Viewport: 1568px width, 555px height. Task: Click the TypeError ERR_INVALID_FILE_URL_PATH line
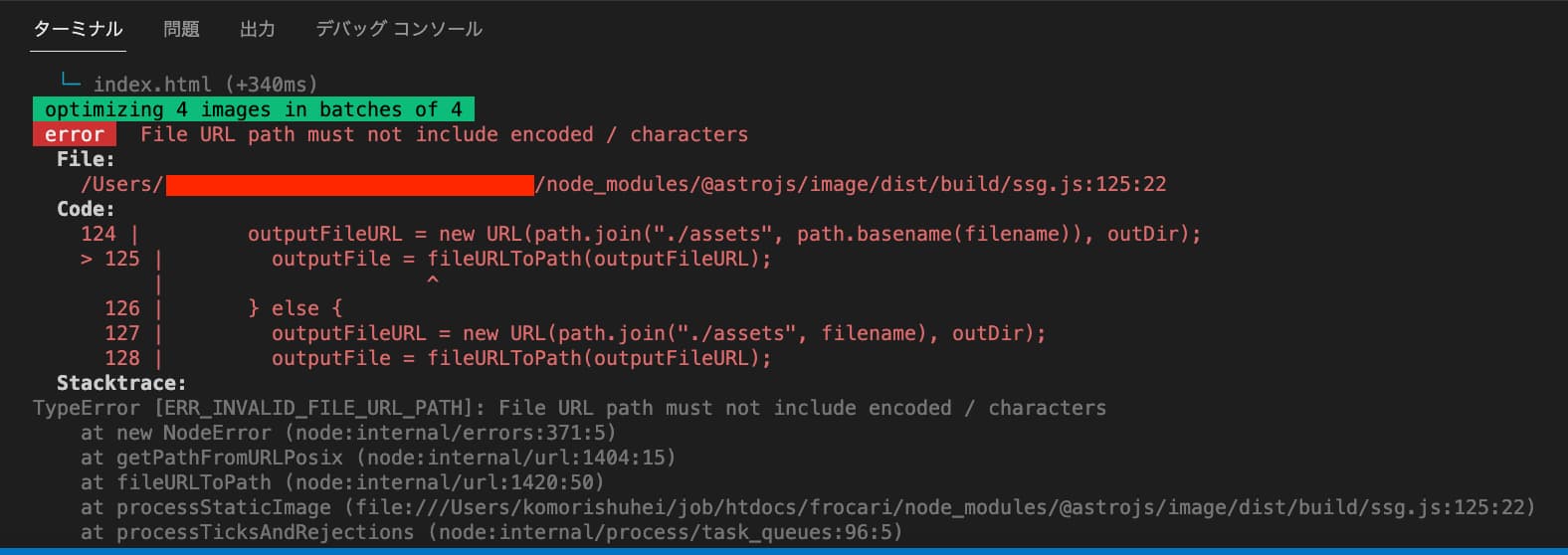[x=569, y=408]
